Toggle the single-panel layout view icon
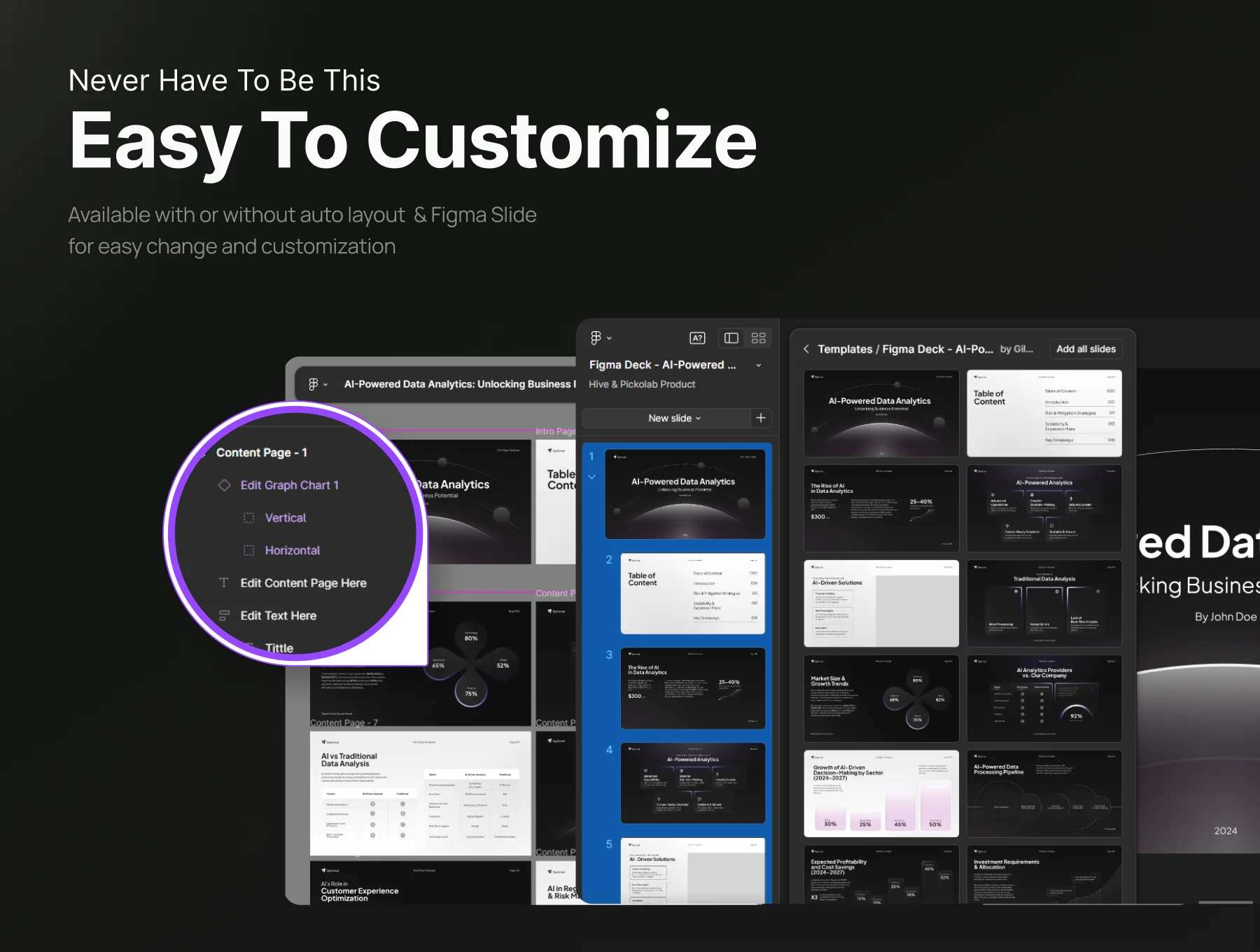The width and height of the screenshot is (1260, 952). pyautogui.click(x=731, y=338)
